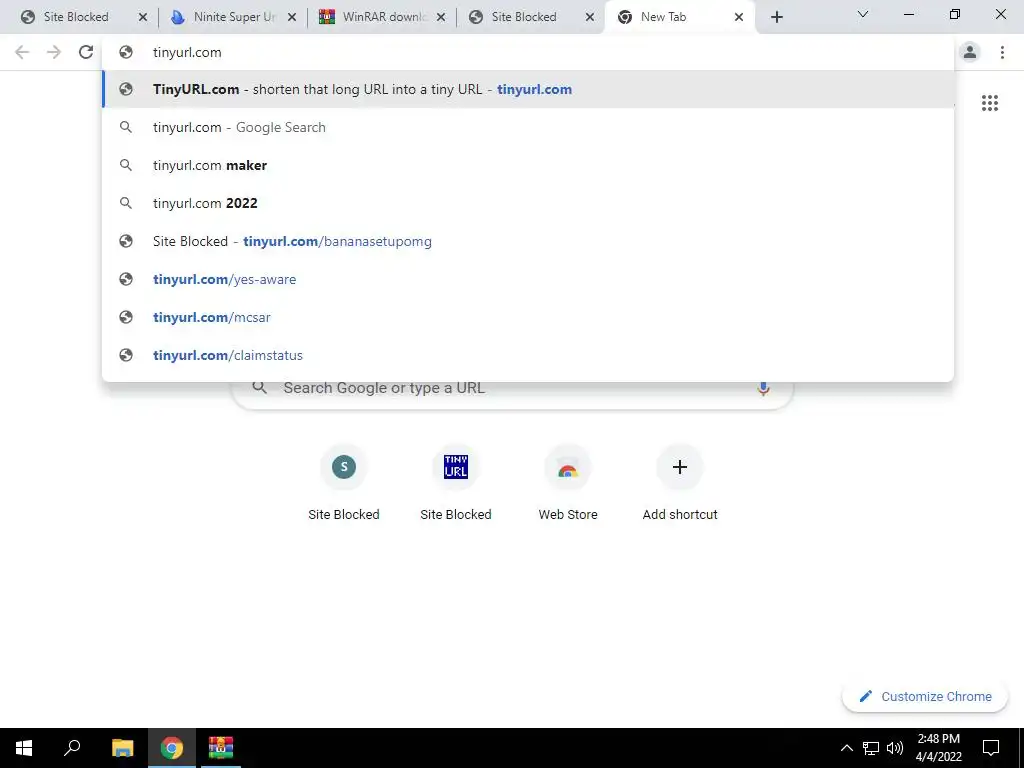Choose the TinyURL.com top suggestion
Image resolution: width=1024 pixels, height=768 pixels.
528,89
